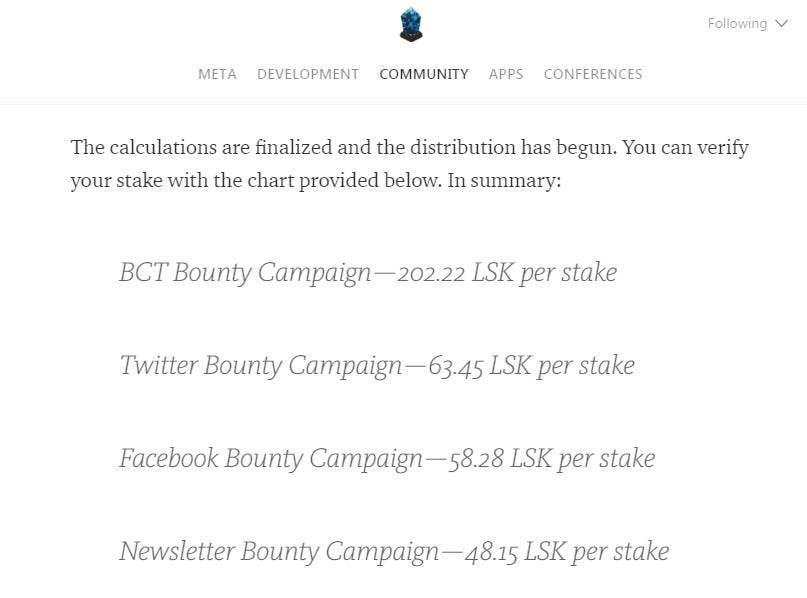Click the Facebook Bounty Campaign line
The width and height of the screenshot is (807, 598).
387,459
